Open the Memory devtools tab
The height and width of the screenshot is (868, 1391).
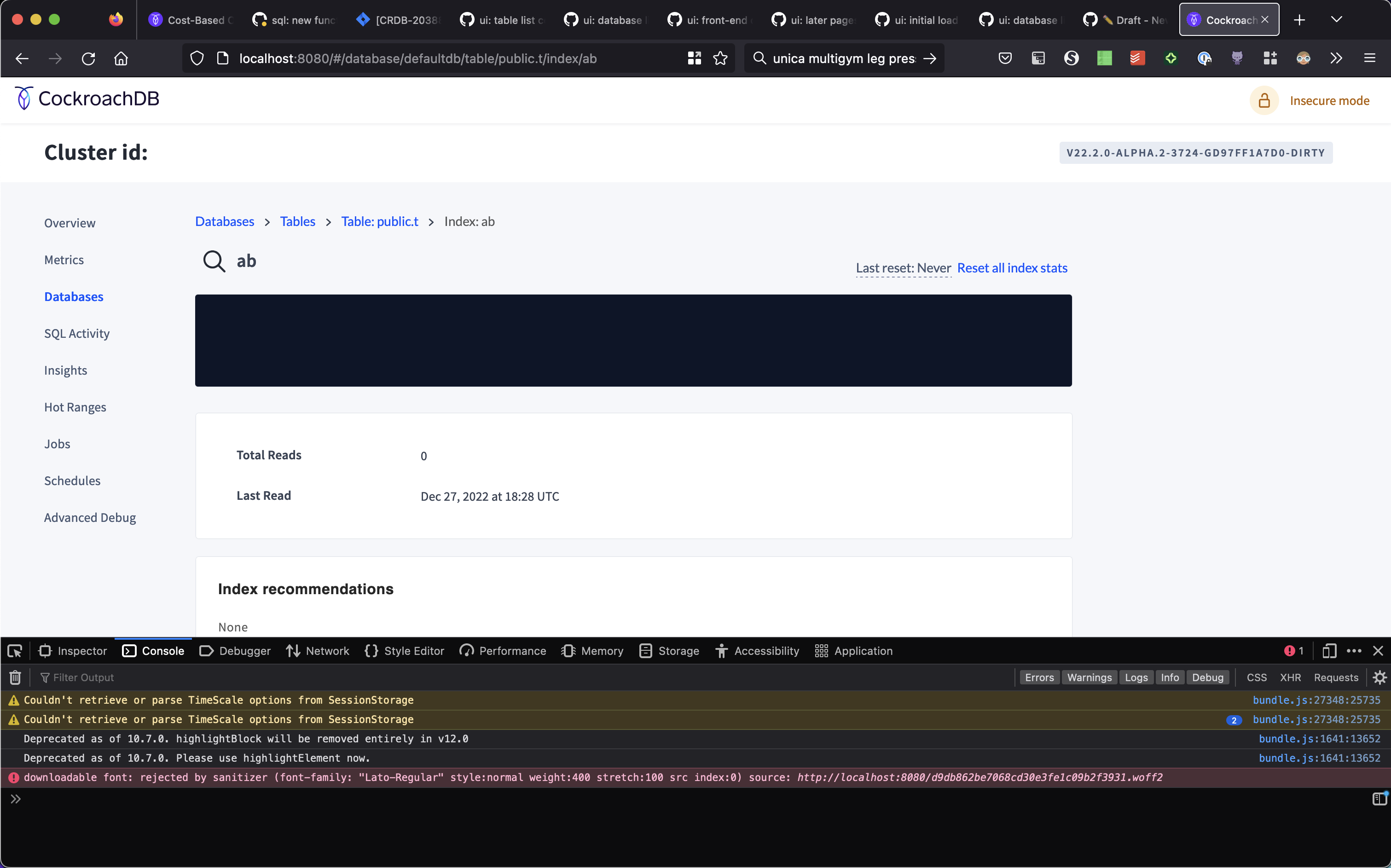[593, 651]
